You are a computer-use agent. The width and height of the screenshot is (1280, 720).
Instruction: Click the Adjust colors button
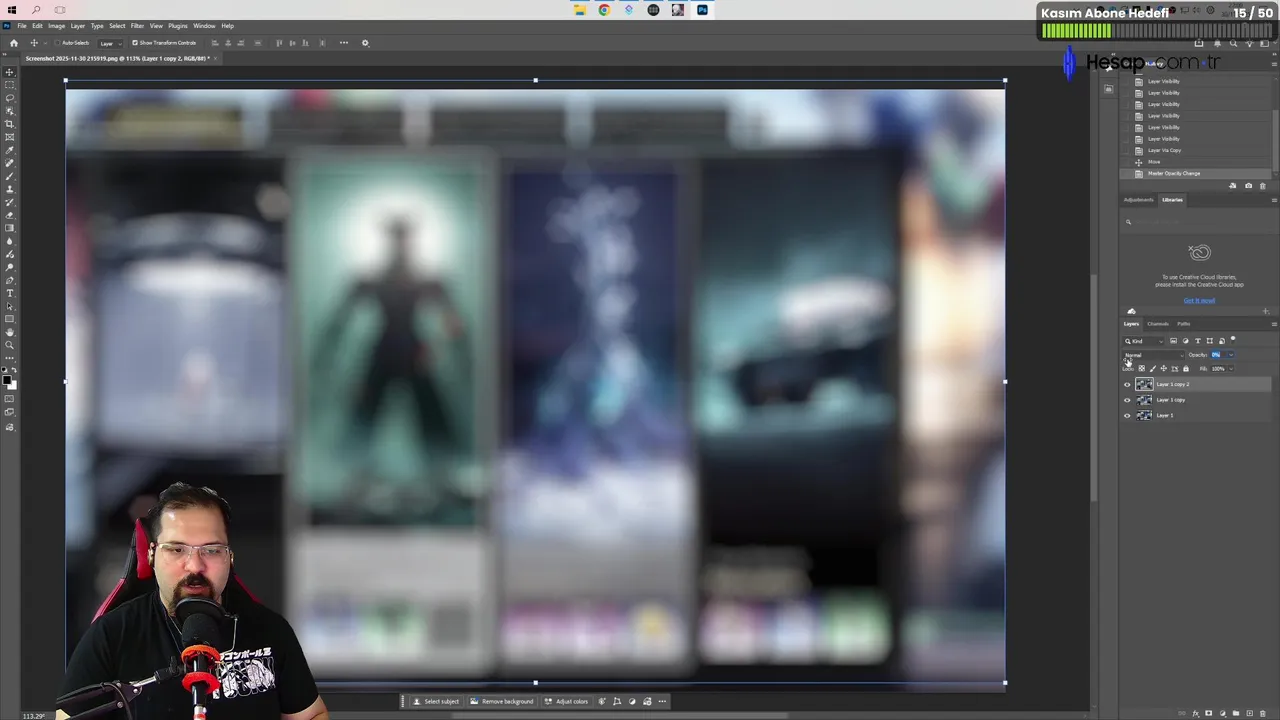567,701
